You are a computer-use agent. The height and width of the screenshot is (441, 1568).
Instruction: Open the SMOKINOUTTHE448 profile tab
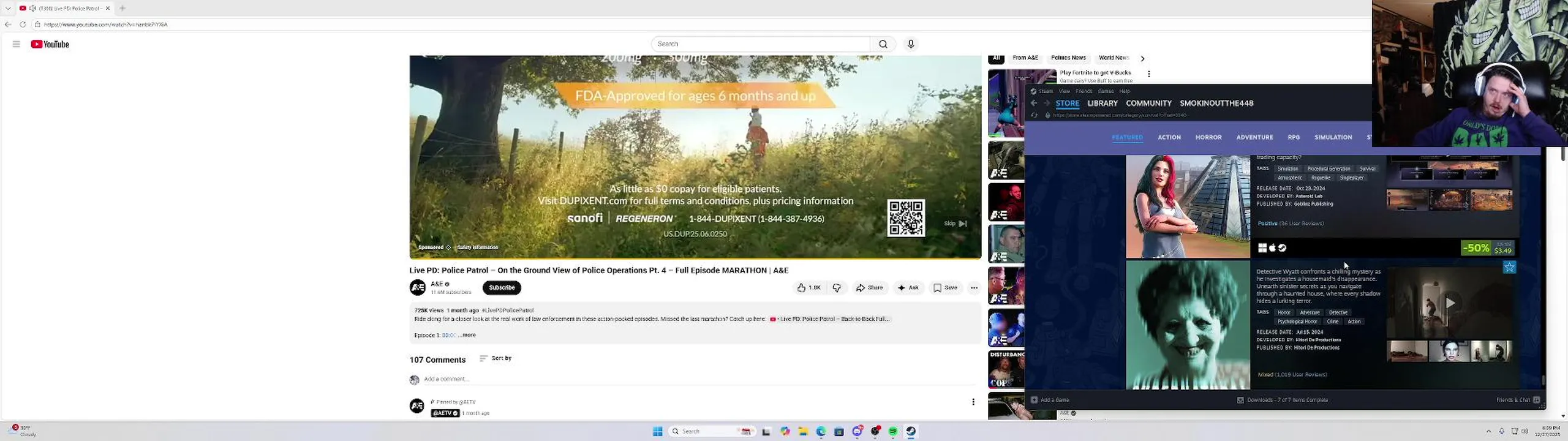pyautogui.click(x=1216, y=104)
